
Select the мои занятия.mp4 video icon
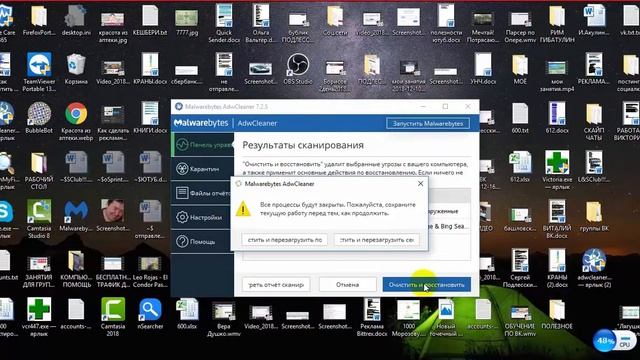[557, 76]
